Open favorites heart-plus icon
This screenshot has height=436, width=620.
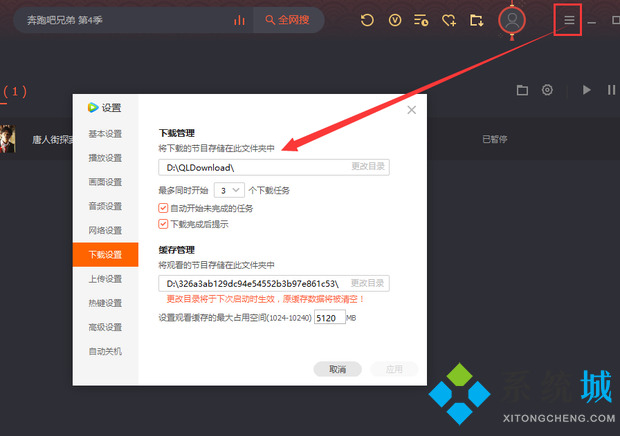[x=448, y=20]
